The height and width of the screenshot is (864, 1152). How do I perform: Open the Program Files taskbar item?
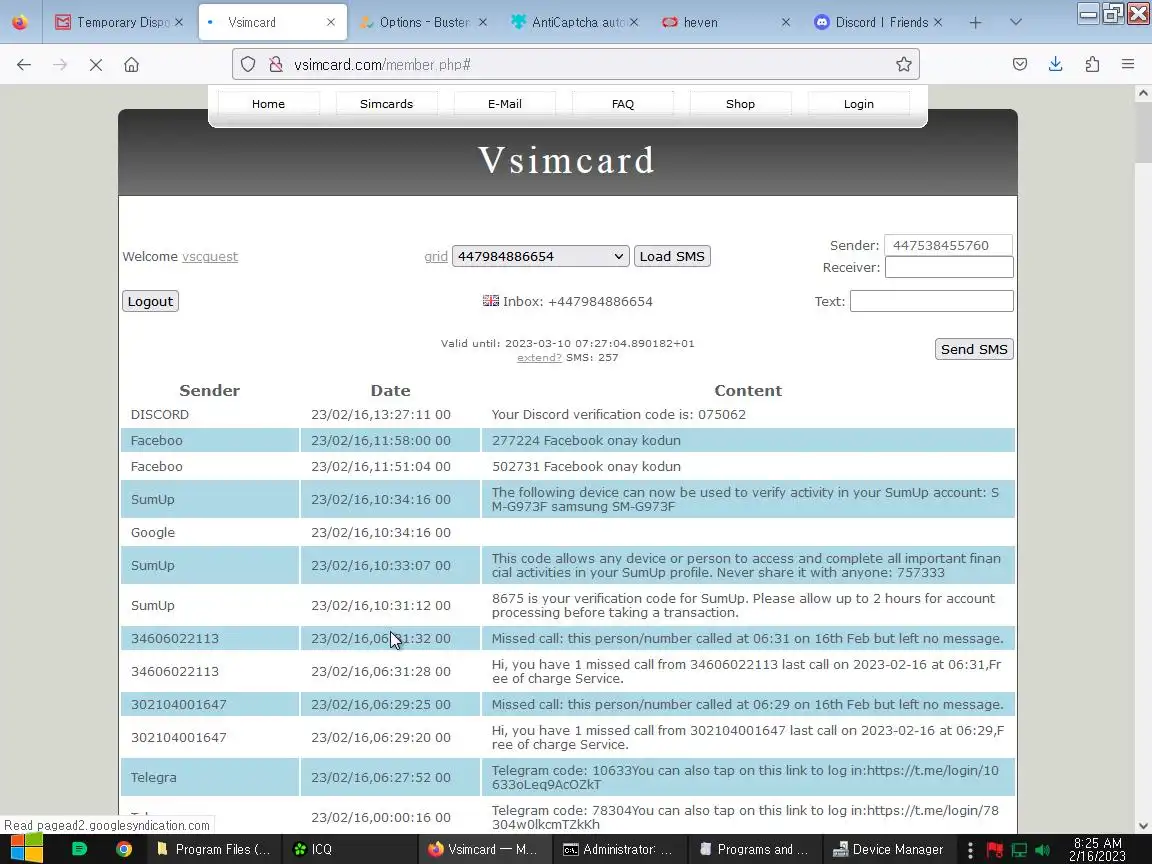(x=214, y=849)
